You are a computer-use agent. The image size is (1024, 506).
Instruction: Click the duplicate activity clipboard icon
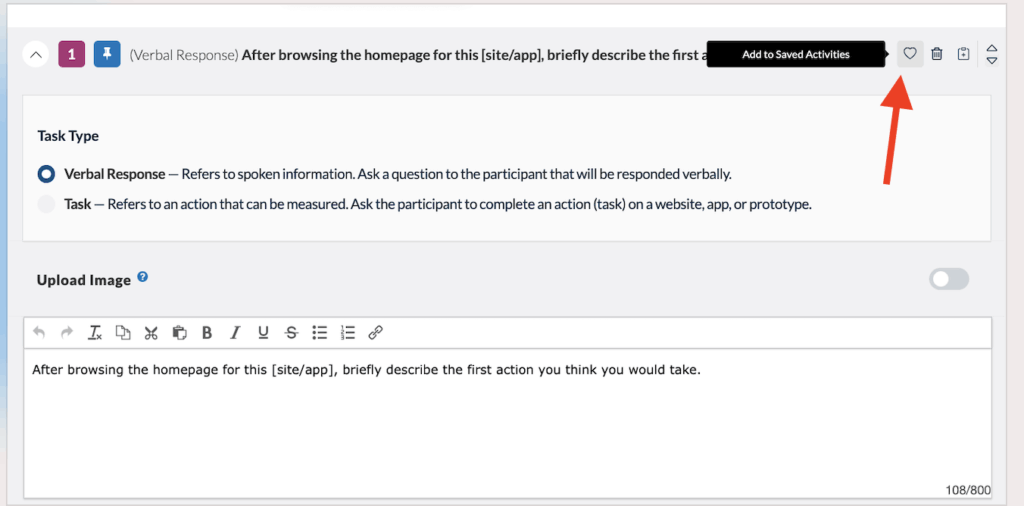tap(963, 54)
